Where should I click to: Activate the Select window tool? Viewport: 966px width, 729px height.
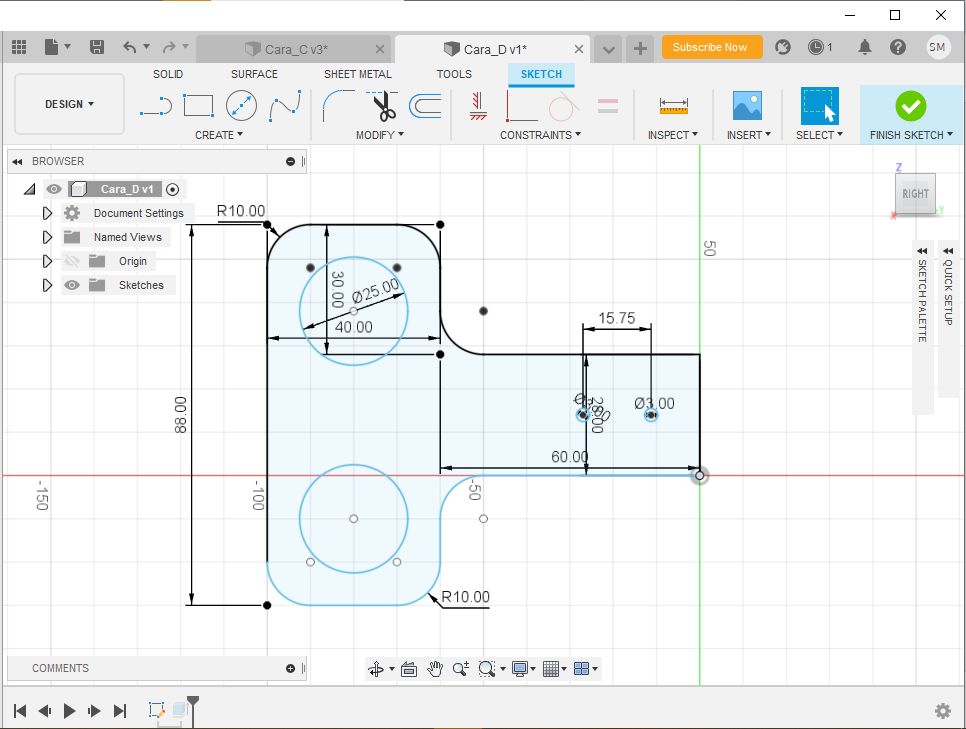pos(819,106)
